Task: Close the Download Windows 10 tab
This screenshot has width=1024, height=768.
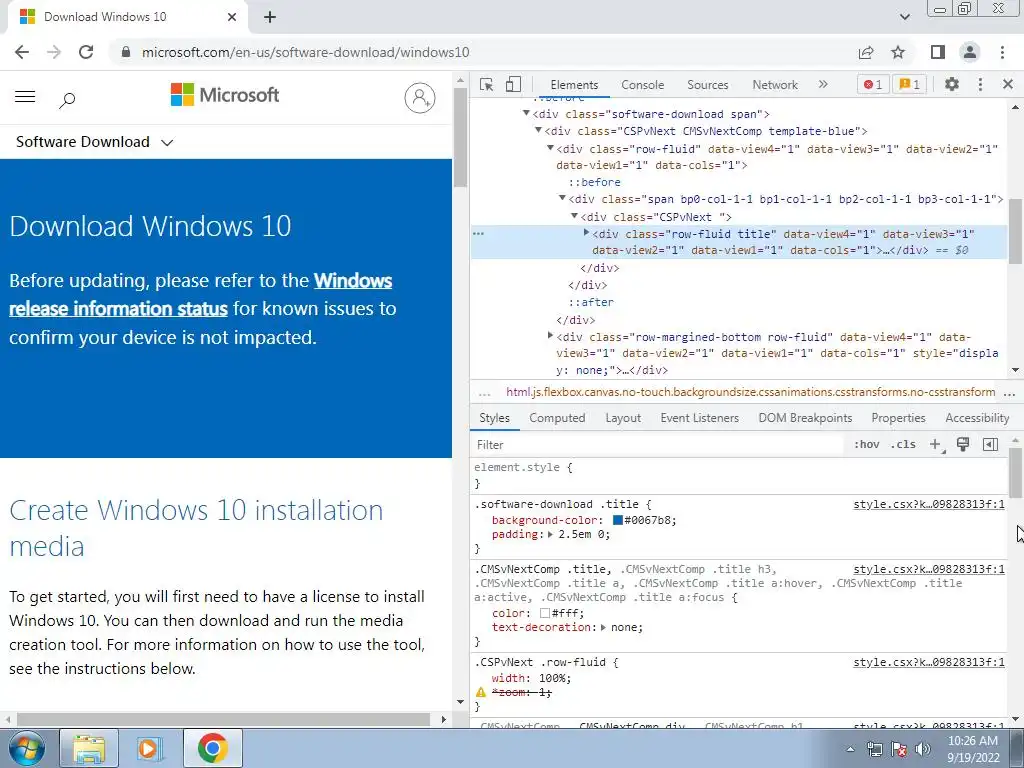Action: tap(232, 17)
